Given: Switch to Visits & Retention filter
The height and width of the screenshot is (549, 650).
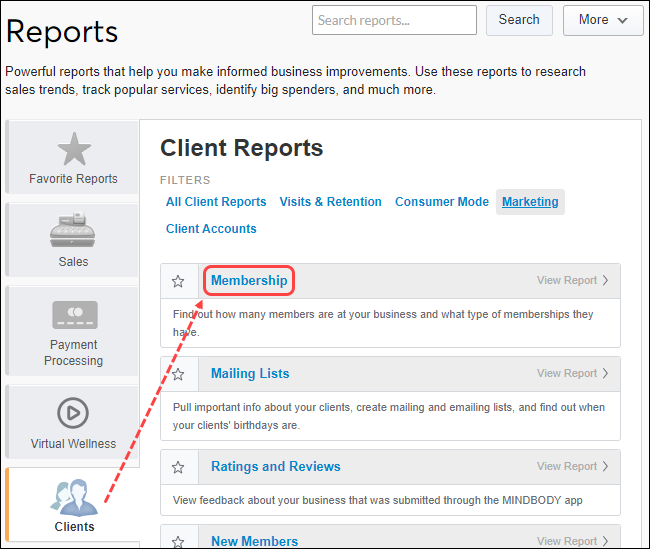Looking at the screenshot, I should click(x=330, y=202).
